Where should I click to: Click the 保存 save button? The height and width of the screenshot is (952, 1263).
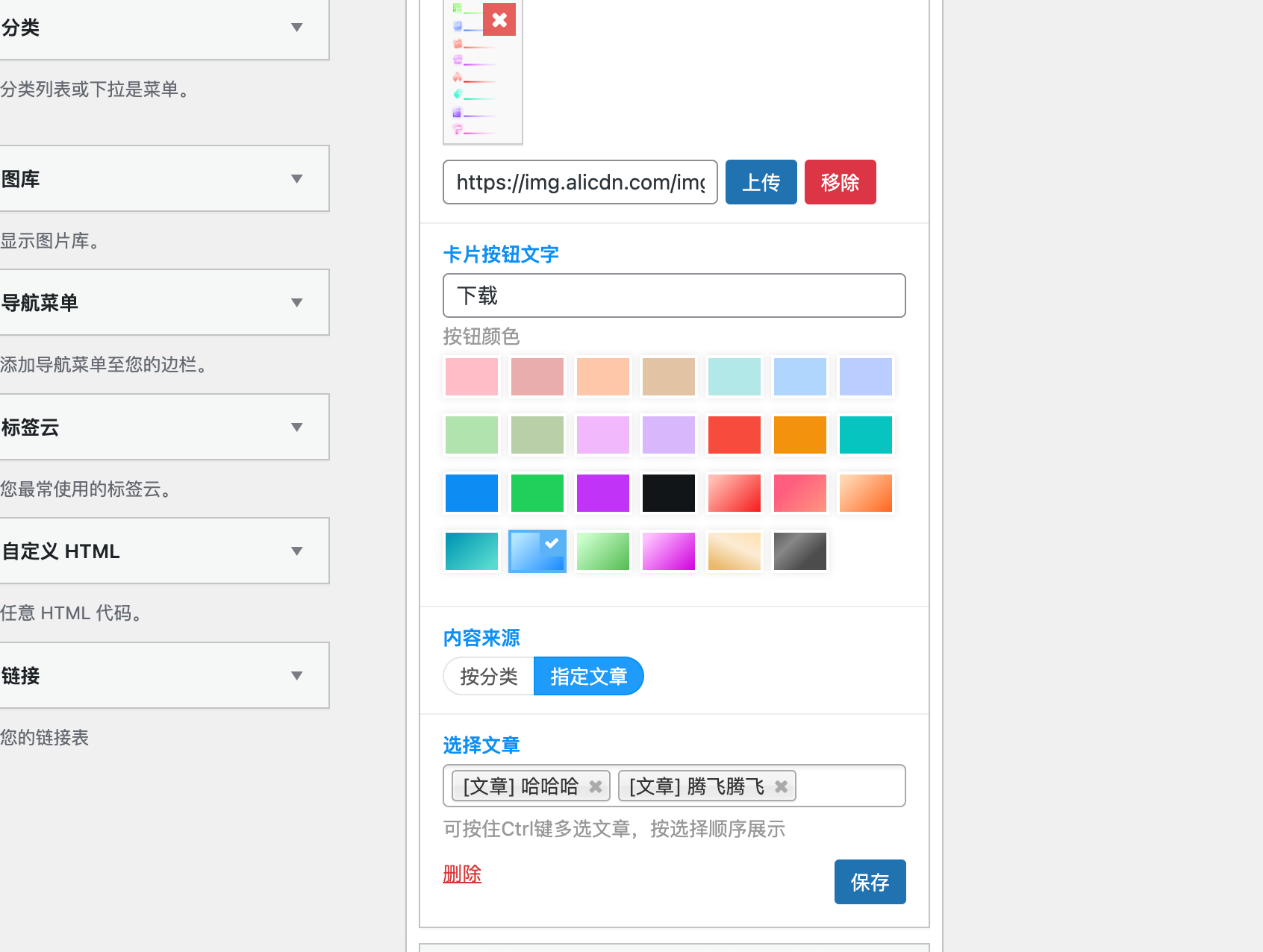coord(870,882)
